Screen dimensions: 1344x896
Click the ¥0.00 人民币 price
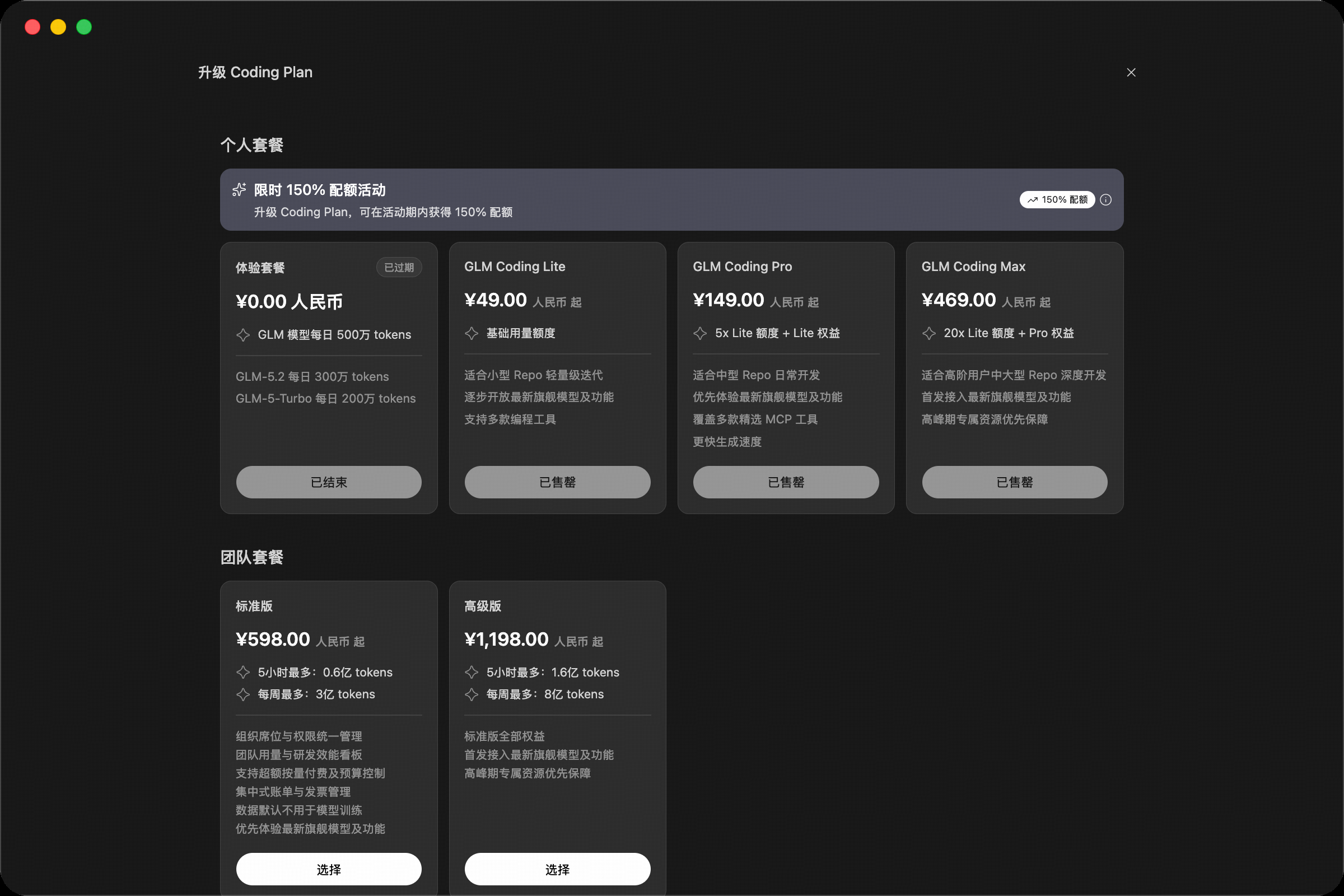(x=289, y=302)
